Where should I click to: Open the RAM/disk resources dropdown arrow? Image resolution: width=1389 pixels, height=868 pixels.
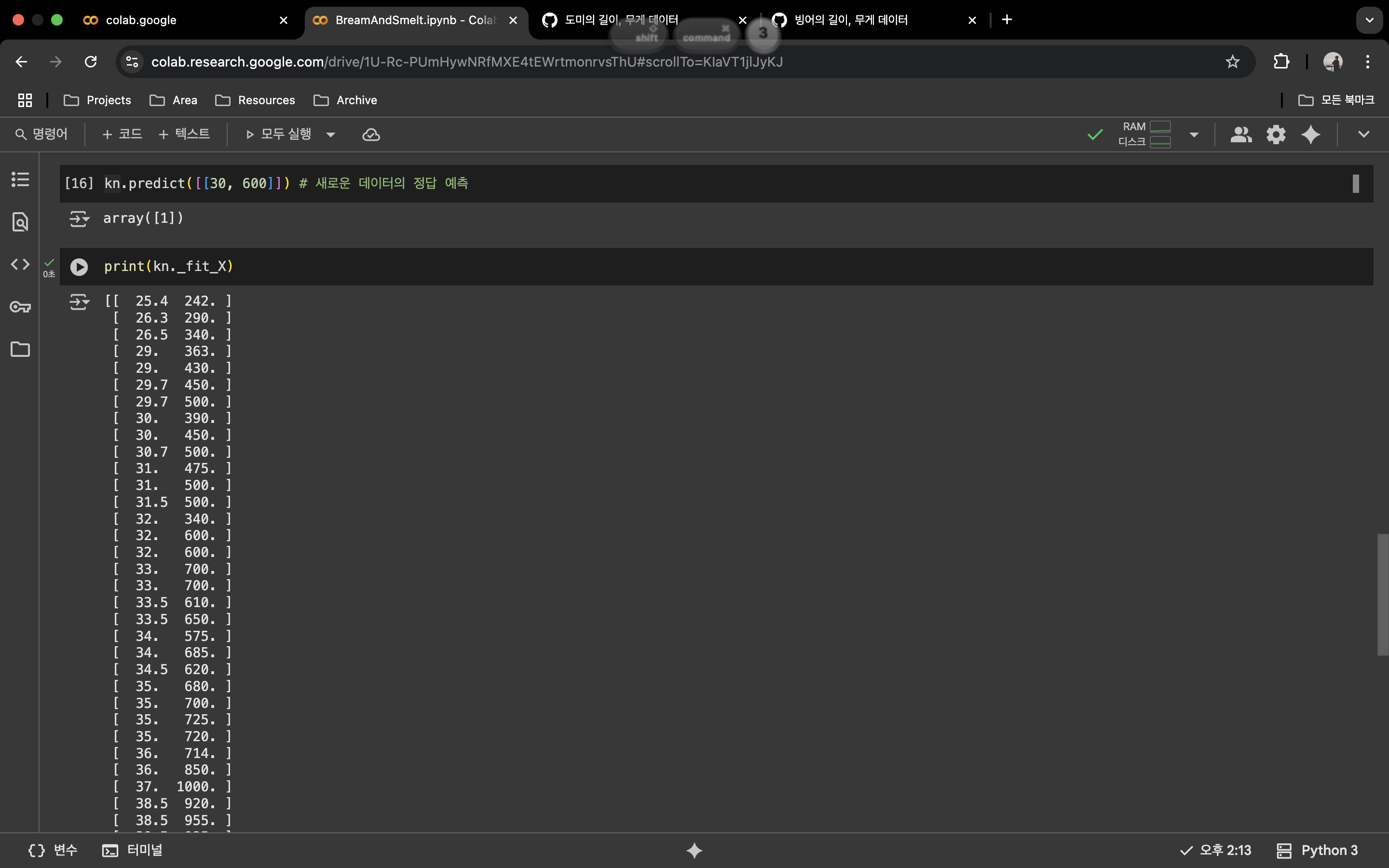pos(1194,135)
